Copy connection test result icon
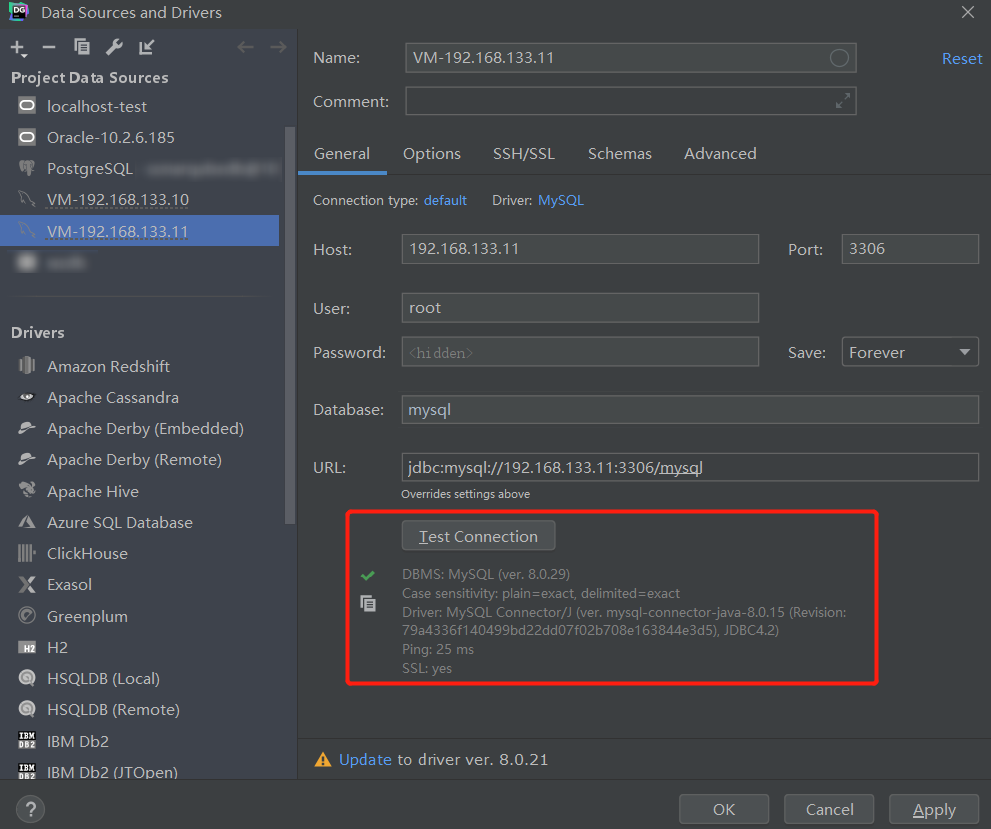Image resolution: width=991 pixels, height=829 pixels. coord(368,603)
